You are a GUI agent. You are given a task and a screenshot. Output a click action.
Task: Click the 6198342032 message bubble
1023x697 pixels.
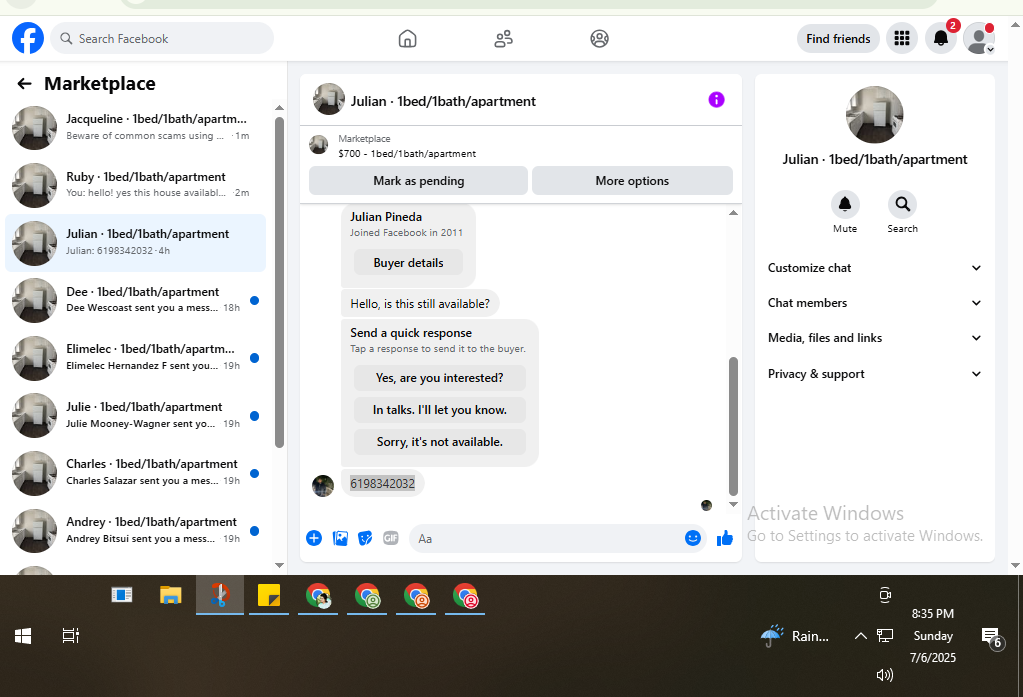[382, 484]
